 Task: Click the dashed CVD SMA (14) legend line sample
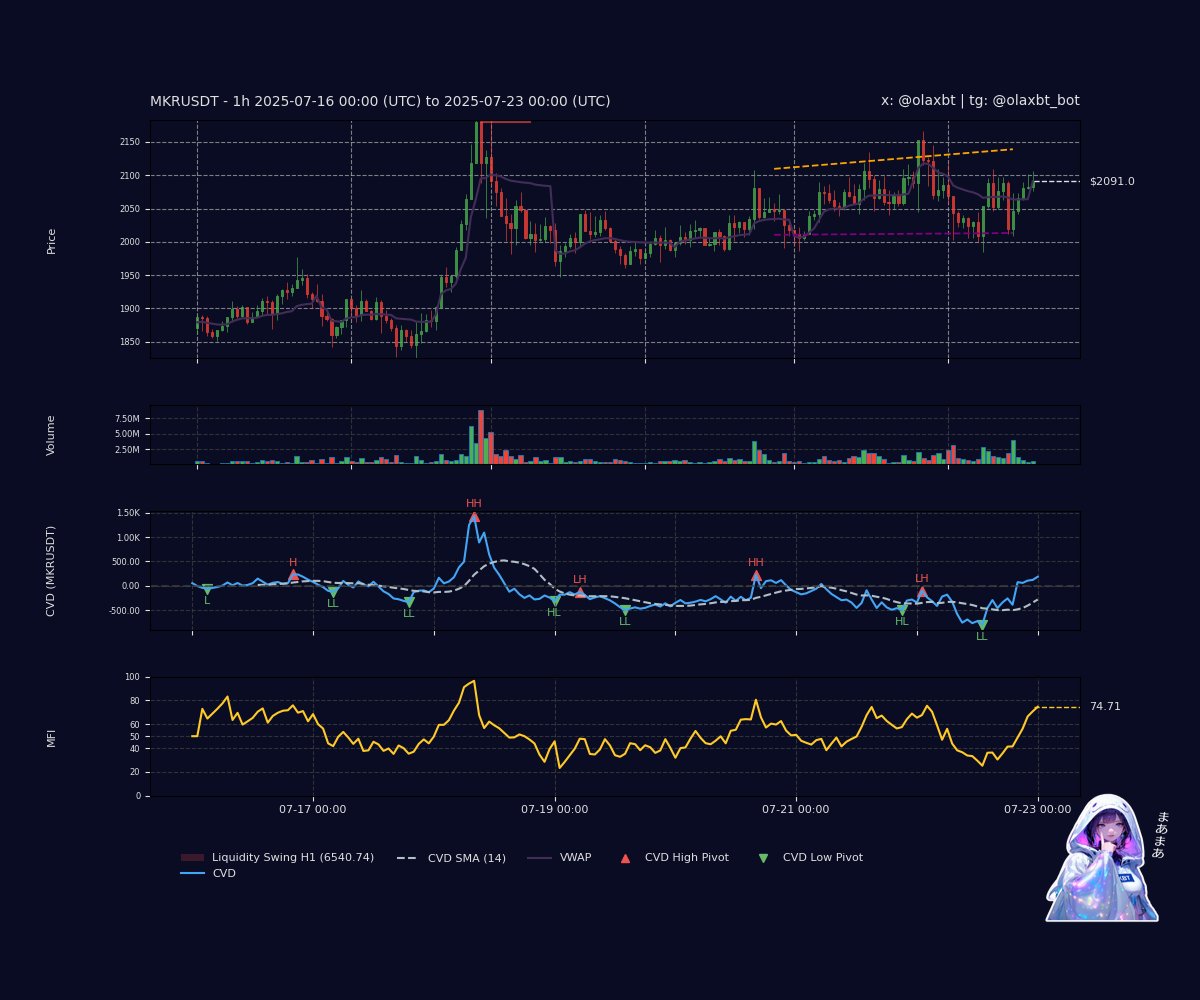tap(408, 858)
